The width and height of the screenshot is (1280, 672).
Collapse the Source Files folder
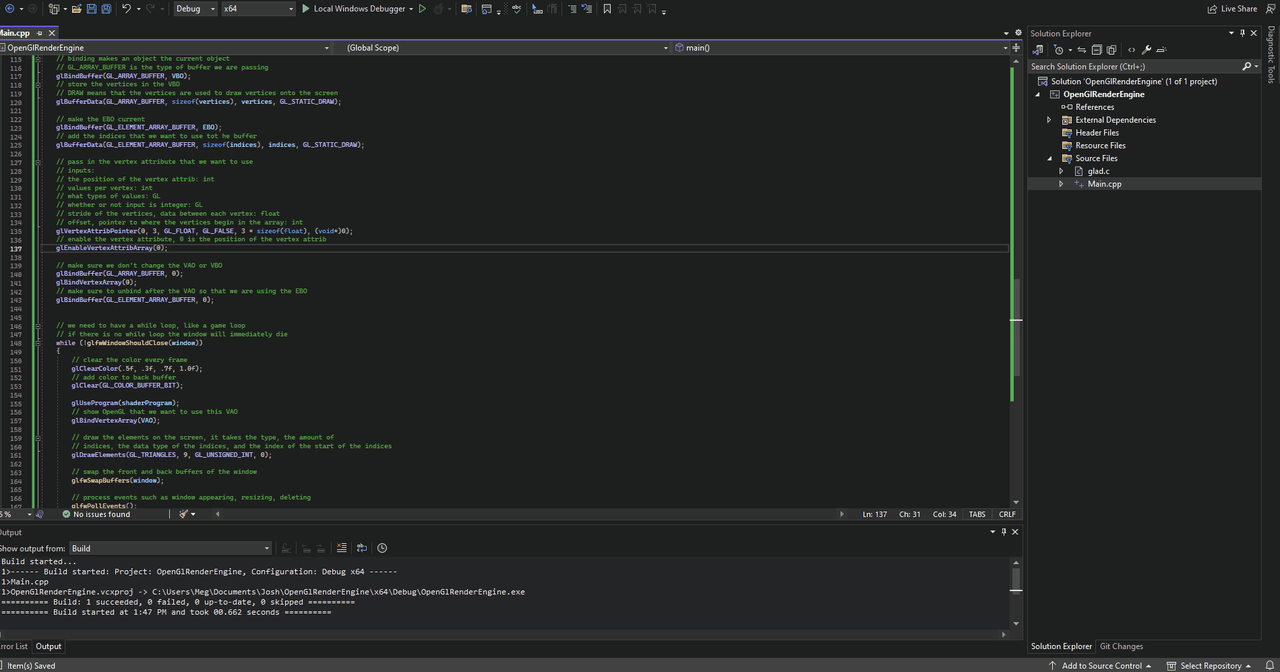click(1049, 158)
